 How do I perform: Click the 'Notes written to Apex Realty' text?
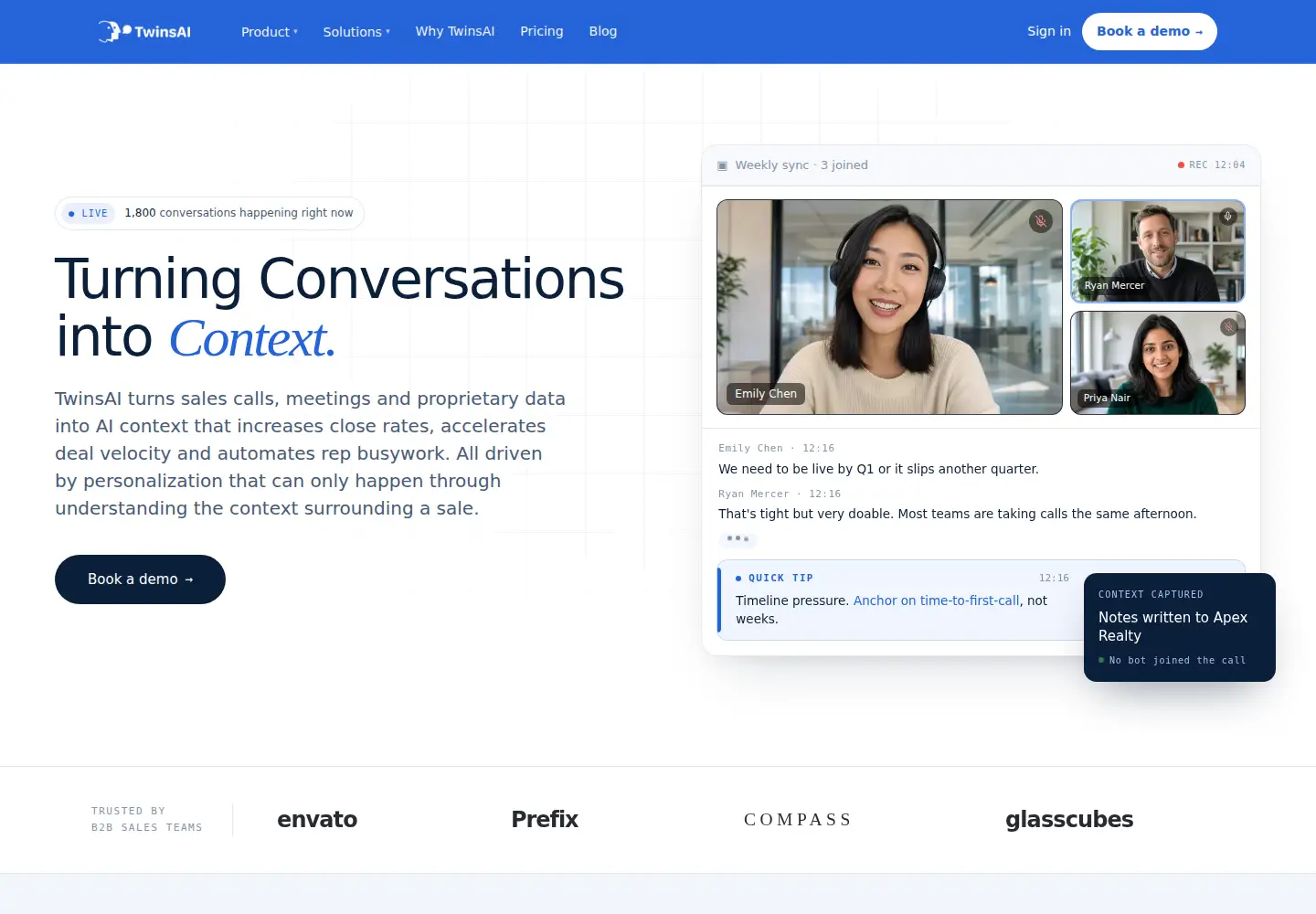tap(1173, 627)
